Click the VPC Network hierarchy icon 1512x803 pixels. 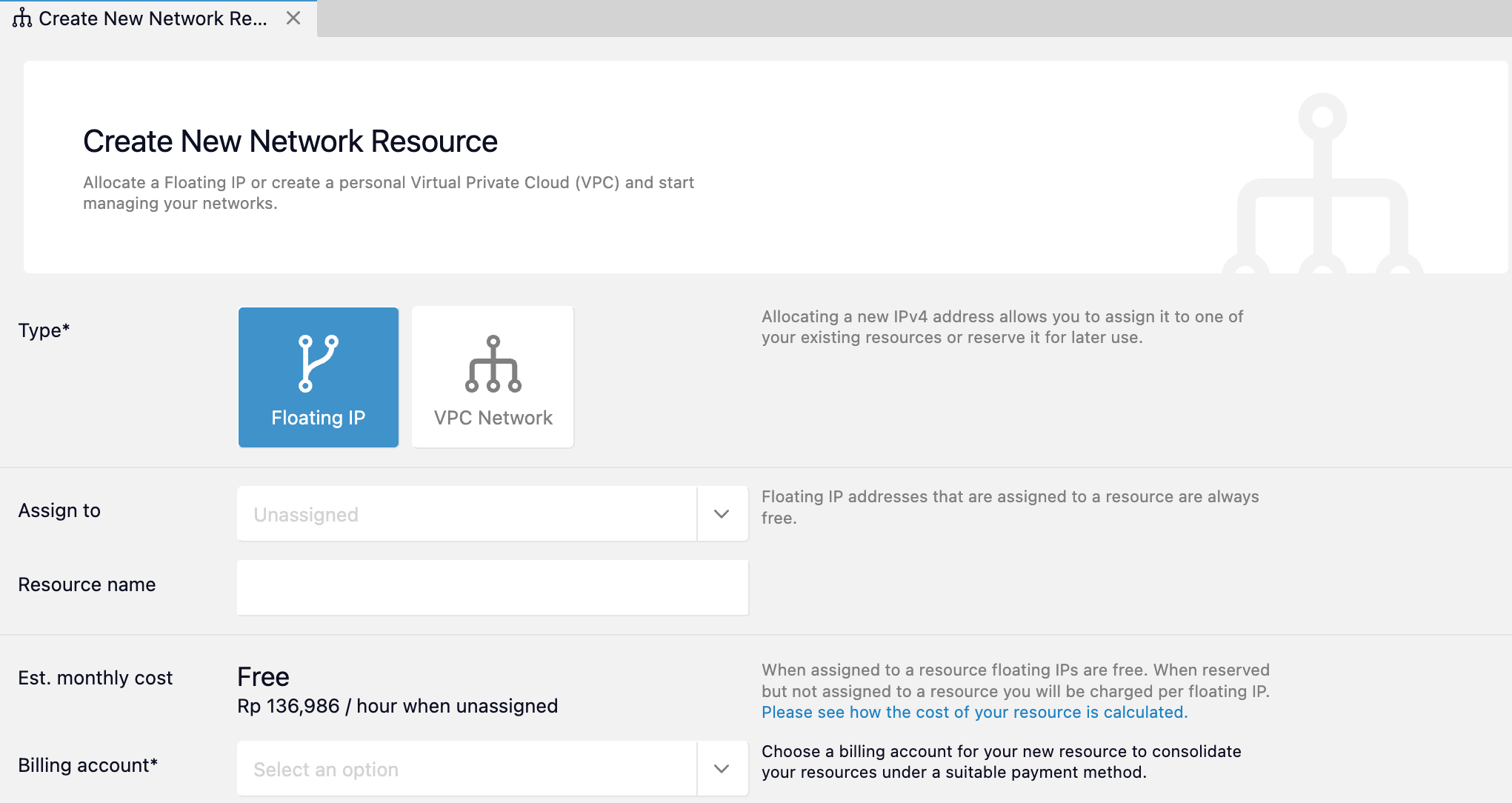pos(493,364)
